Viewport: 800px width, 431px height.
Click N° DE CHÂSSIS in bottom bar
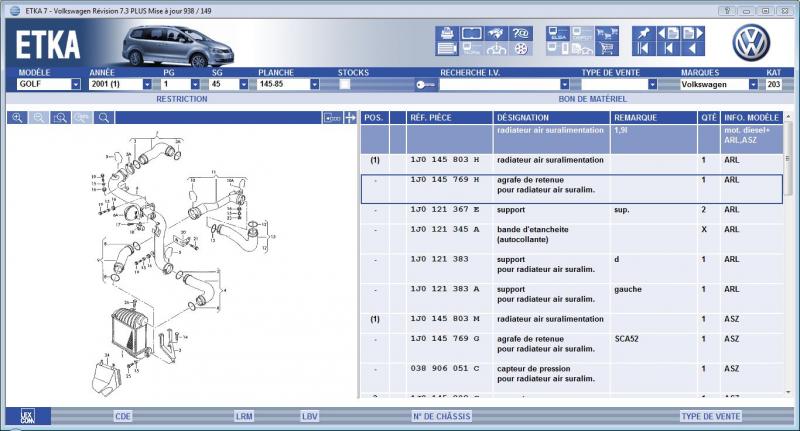click(441, 416)
